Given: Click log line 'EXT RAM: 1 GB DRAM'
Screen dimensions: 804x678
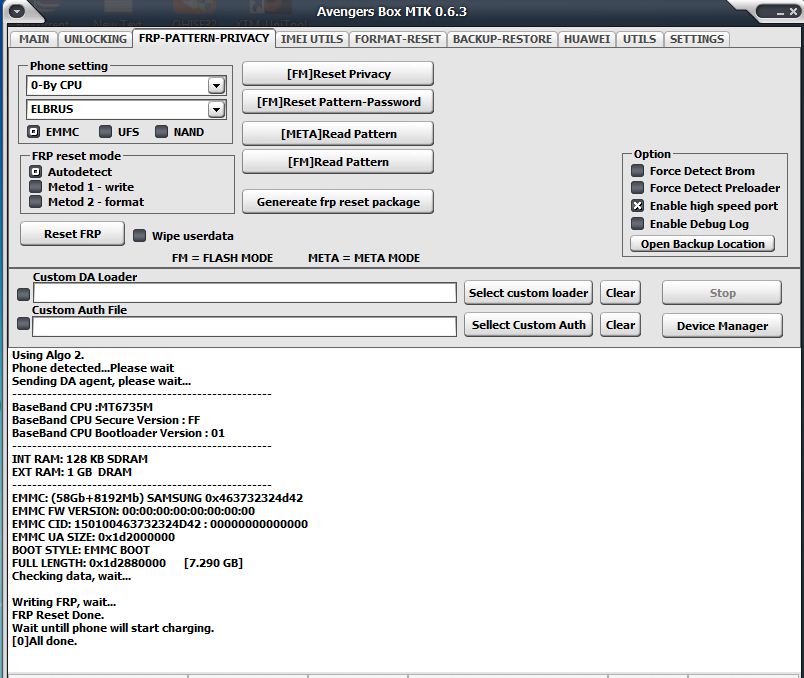Looking at the screenshot, I should [72, 472].
